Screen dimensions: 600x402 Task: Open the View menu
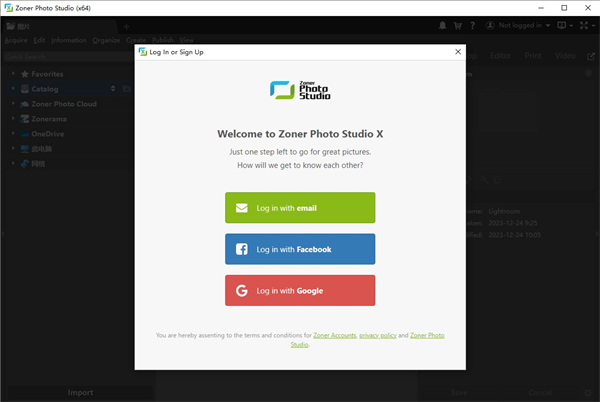186,40
